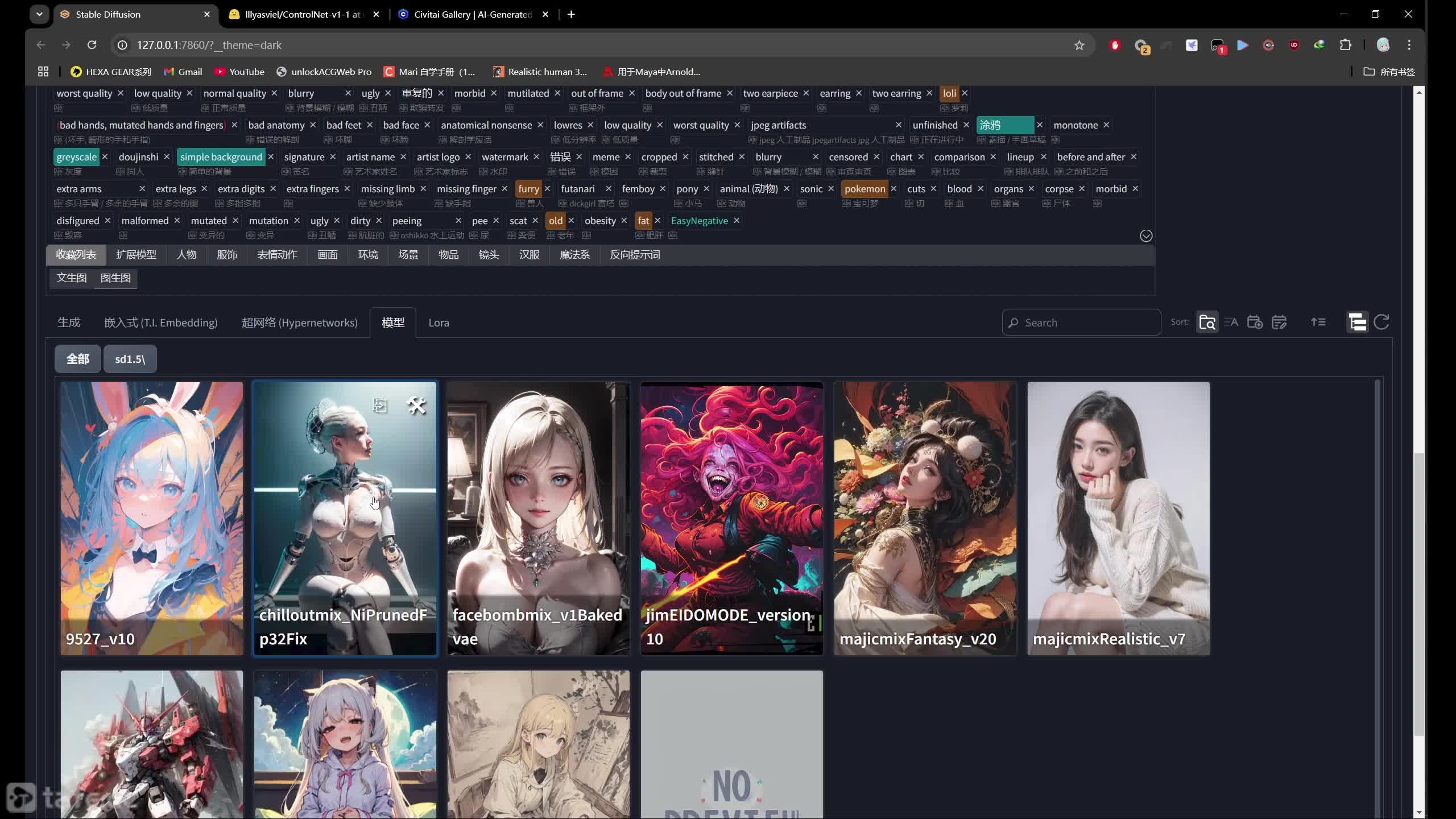Image resolution: width=1456 pixels, height=819 pixels.
Task: Remove the 'EasyNegative' tag
Action: pyautogui.click(x=737, y=221)
